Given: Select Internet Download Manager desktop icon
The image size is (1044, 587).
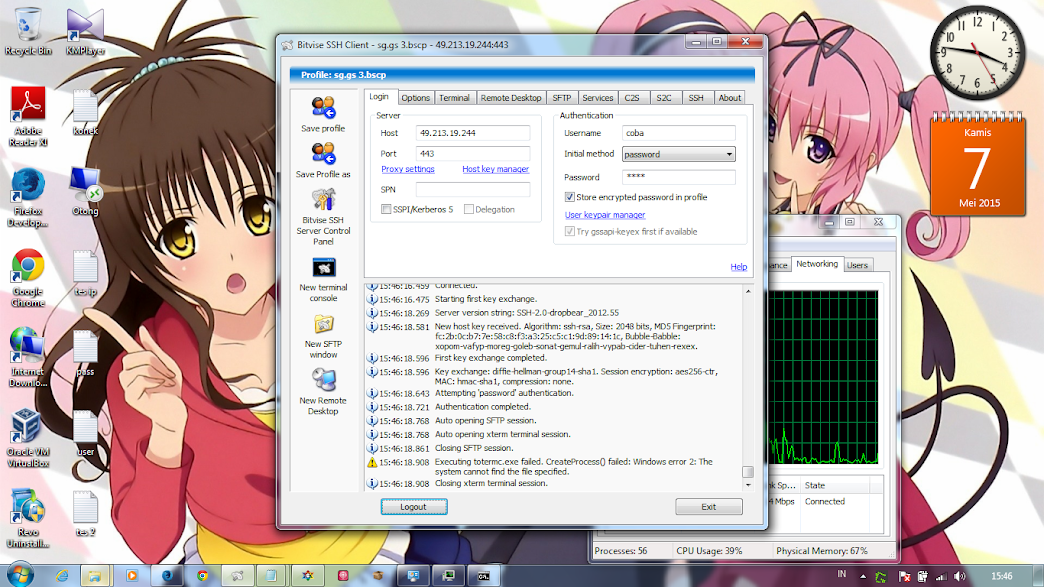Looking at the screenshot, I should 28,358.
